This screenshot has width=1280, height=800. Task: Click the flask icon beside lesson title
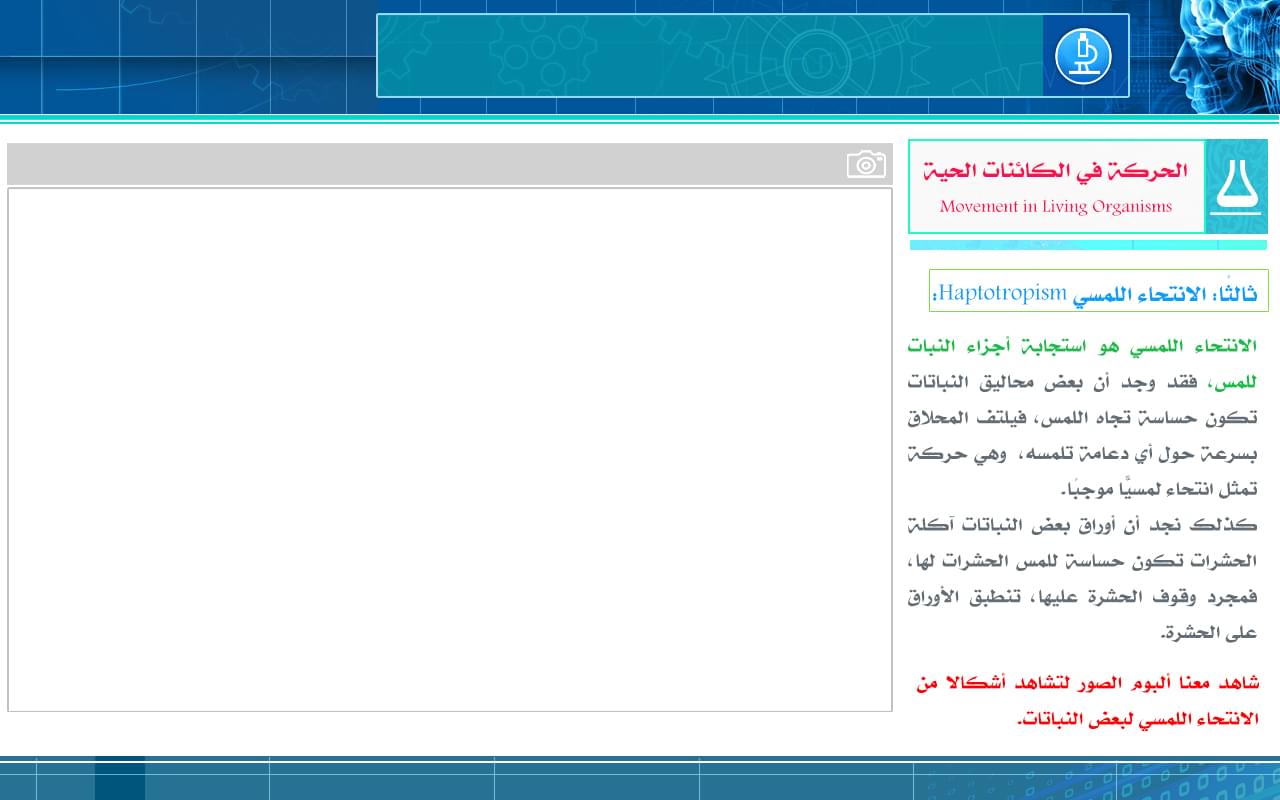(1236, 187)
